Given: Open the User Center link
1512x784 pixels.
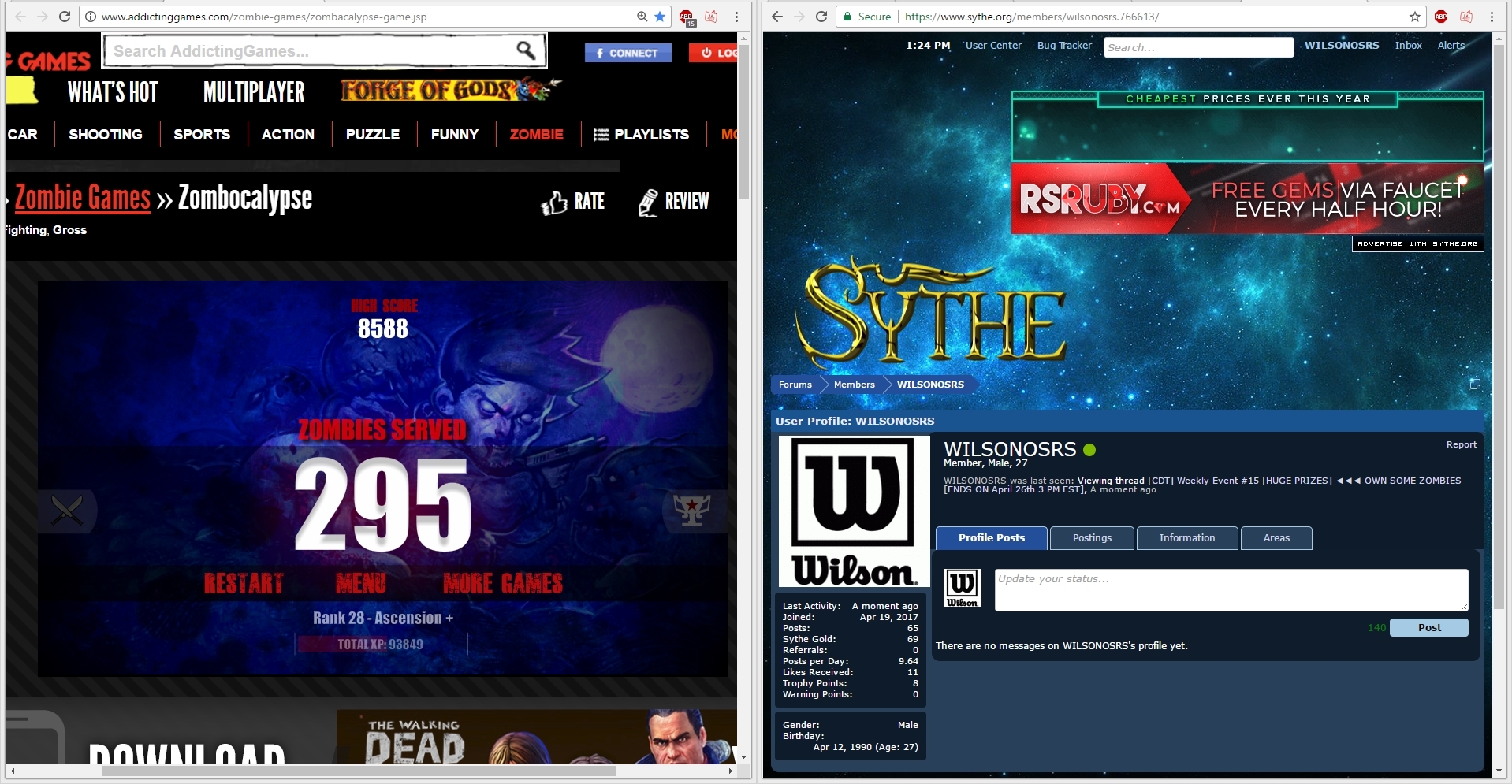Looking at the screenshot, I should click(993, 46).
